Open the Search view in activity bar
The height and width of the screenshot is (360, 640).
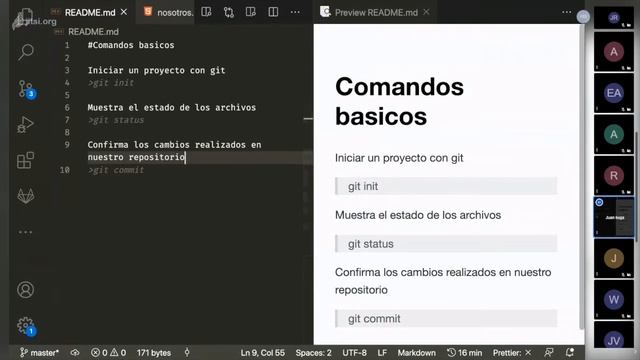(x=26, y=52)
